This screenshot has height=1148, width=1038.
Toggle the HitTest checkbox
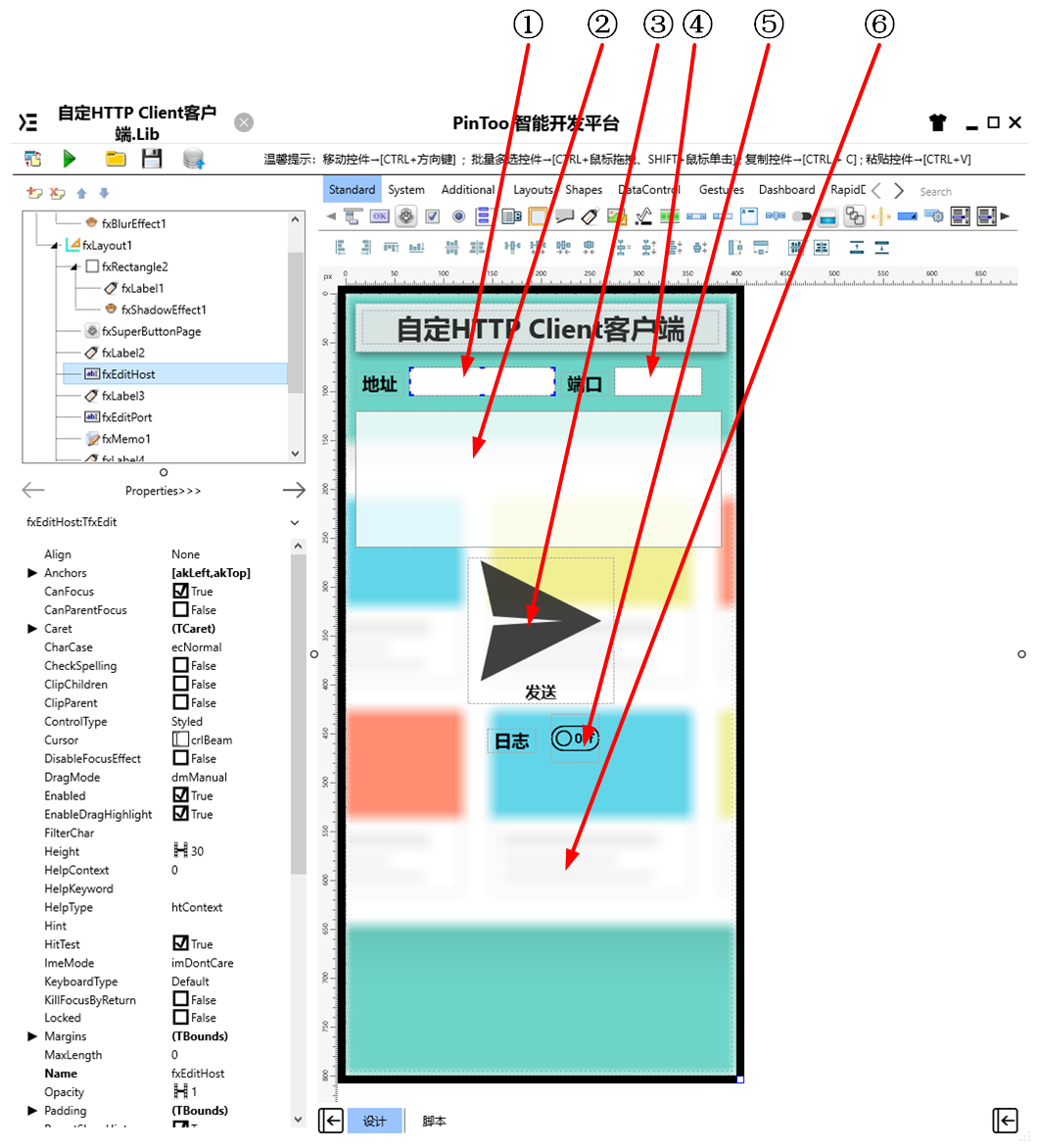[x=180, y=943]
